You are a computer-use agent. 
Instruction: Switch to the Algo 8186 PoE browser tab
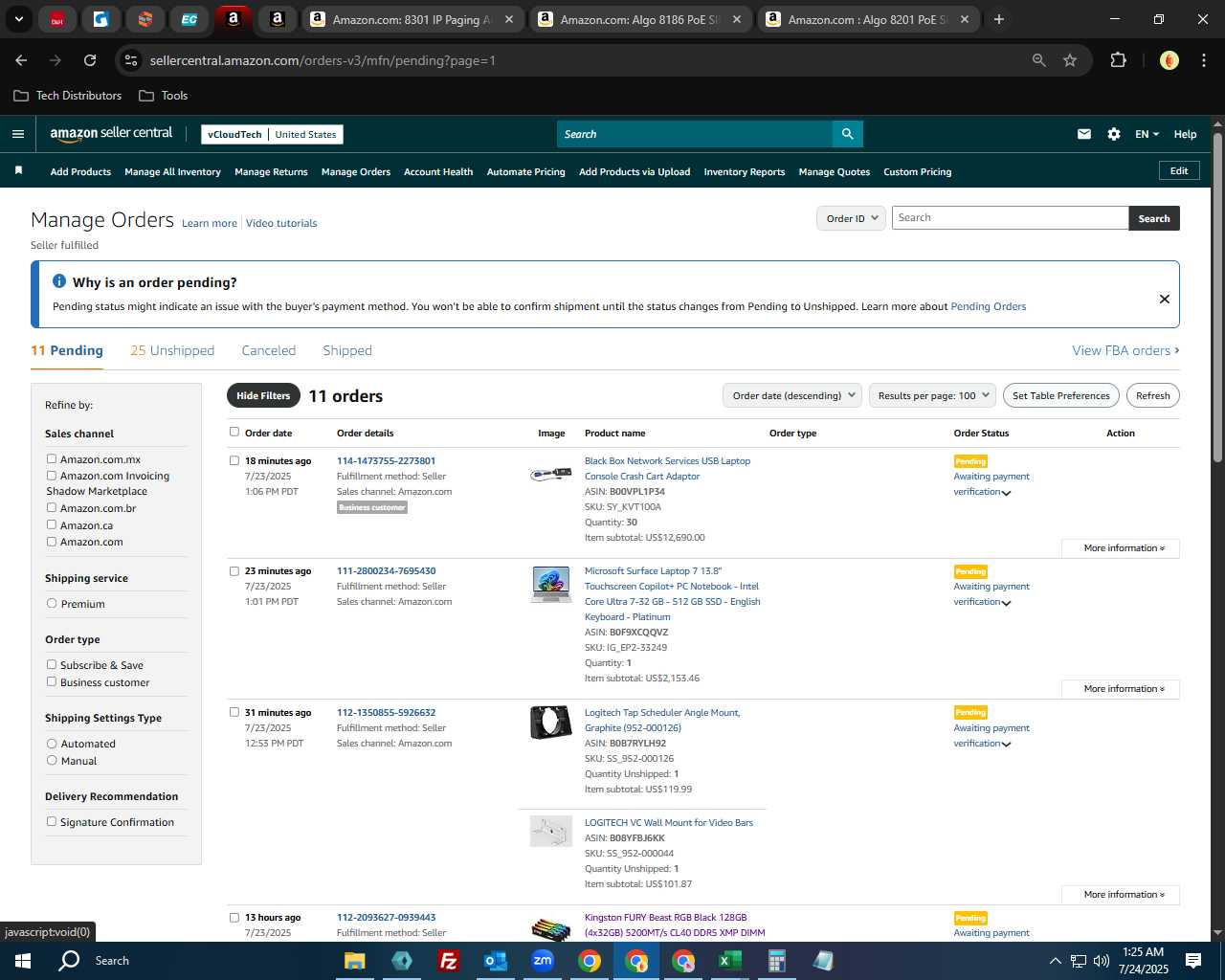click(639, 19)
